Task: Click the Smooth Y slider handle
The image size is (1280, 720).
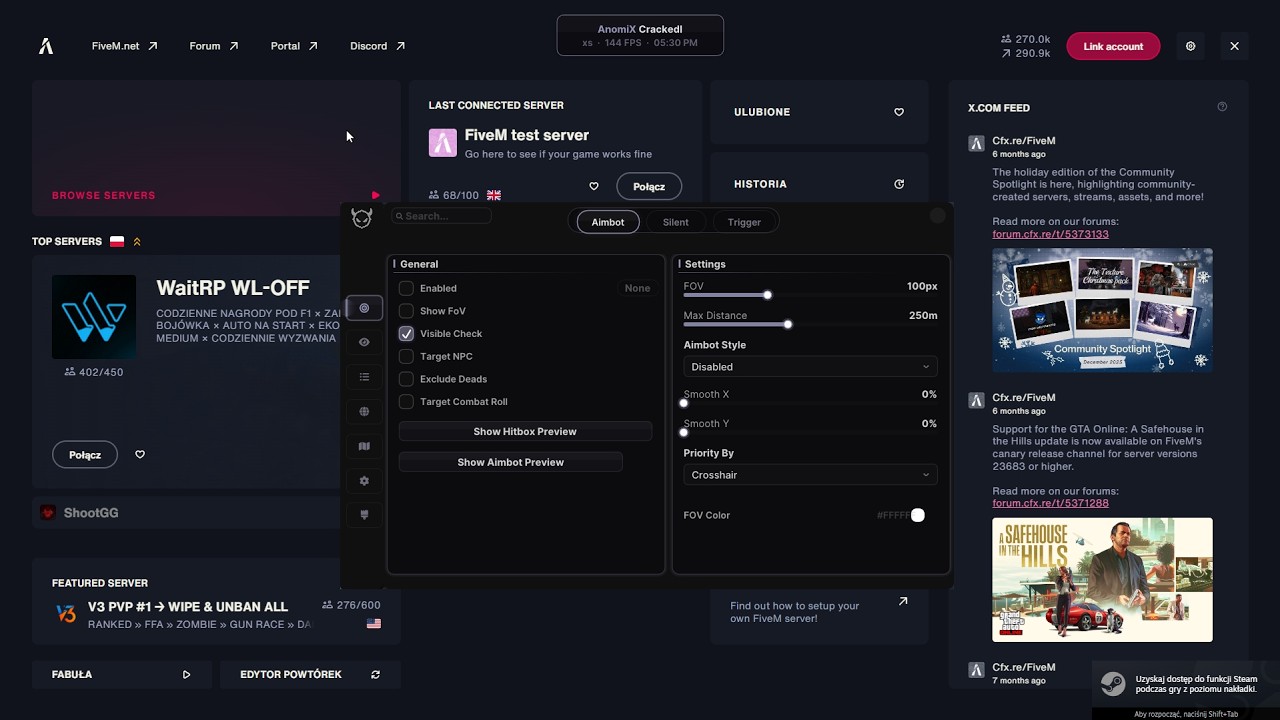Action: [x=684, y=432]
